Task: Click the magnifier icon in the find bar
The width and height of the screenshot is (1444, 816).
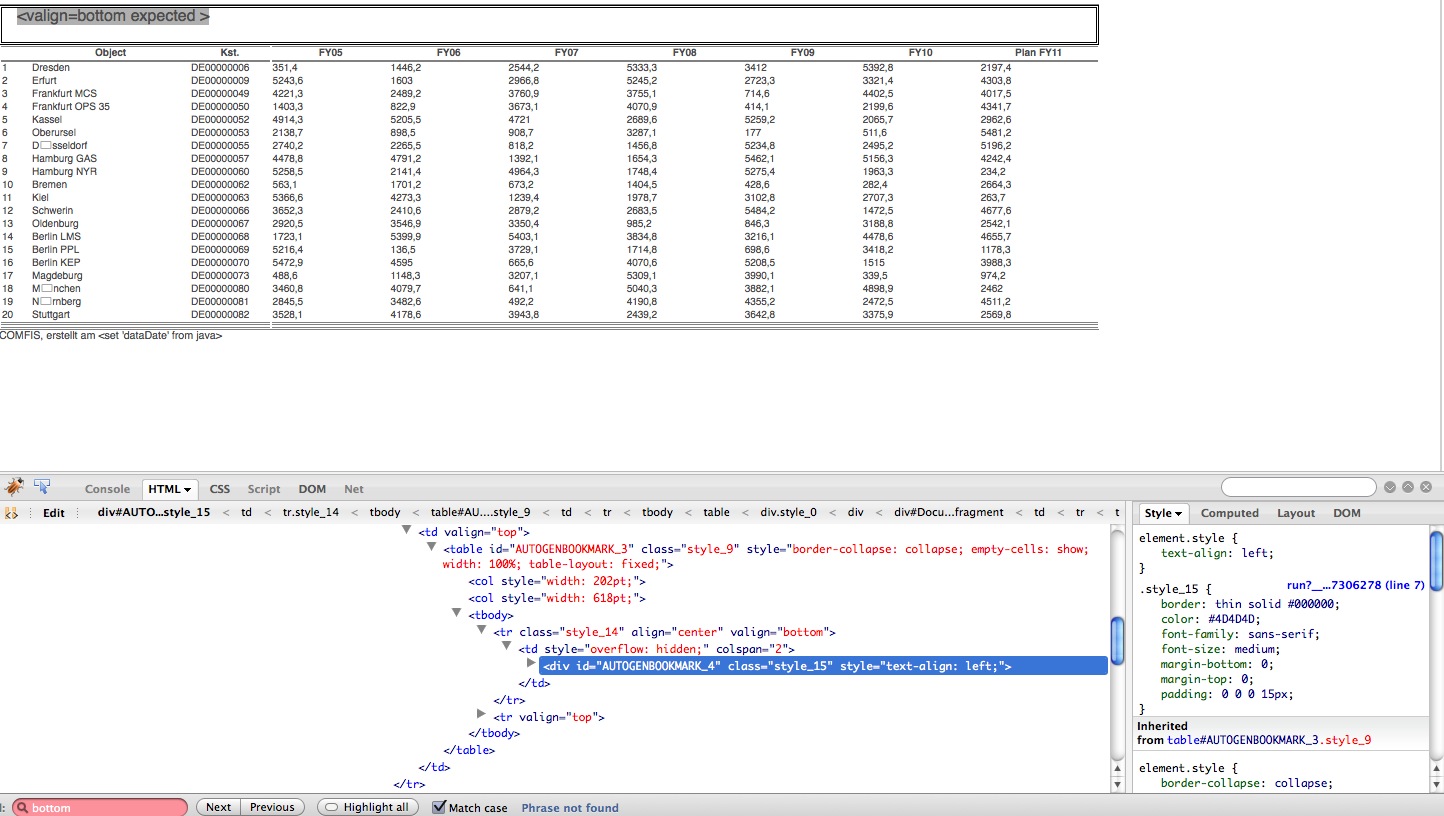Action: 23,808
